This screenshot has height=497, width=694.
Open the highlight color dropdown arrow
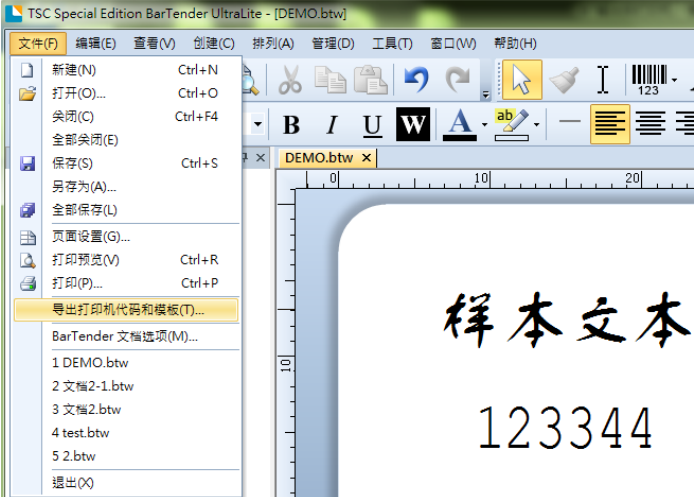(x=537, y=125)
